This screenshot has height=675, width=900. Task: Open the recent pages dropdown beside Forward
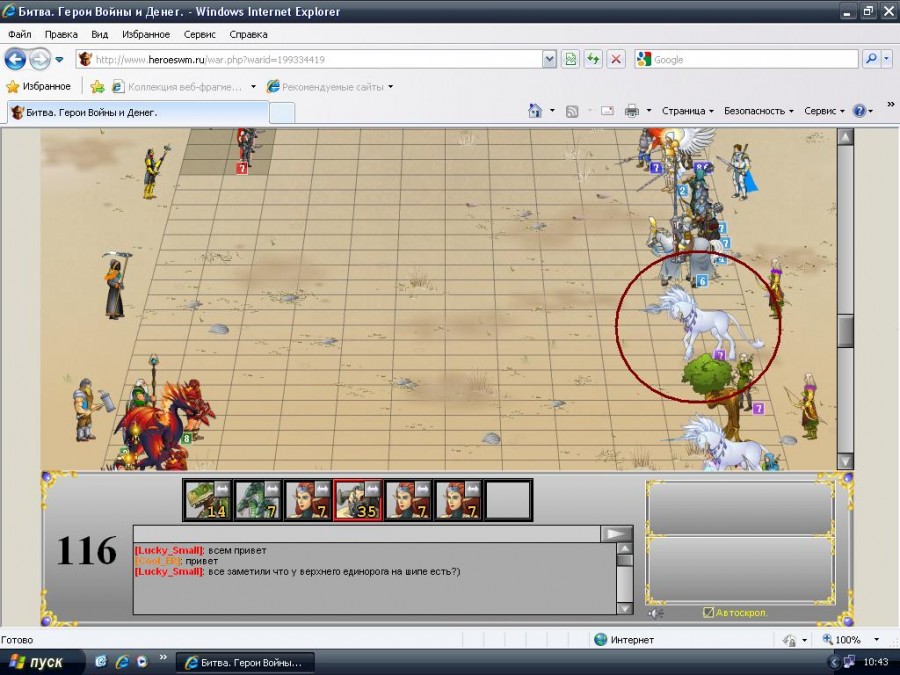coord(59,59)
